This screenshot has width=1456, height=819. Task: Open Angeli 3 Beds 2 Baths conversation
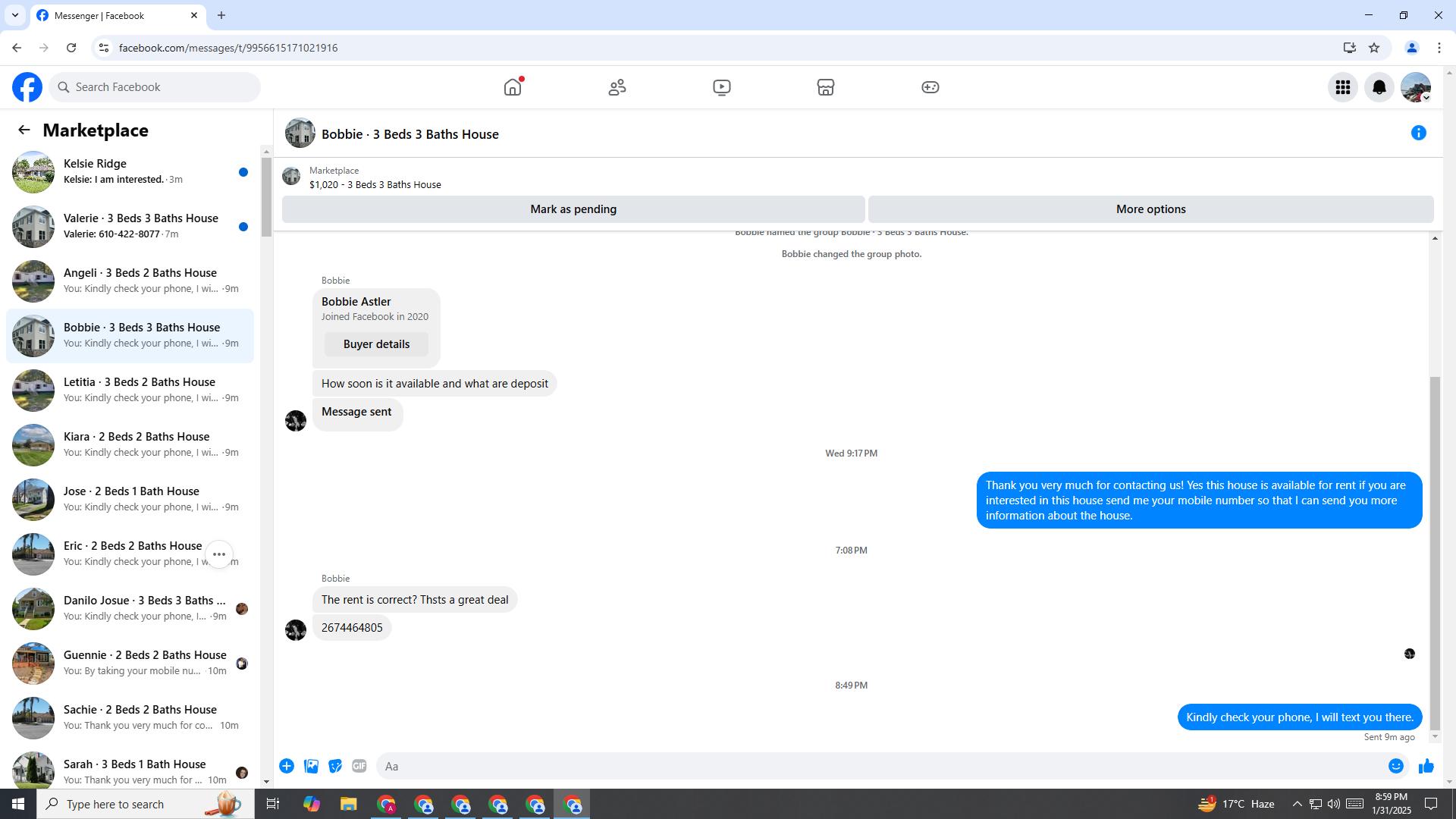[130, 281]
